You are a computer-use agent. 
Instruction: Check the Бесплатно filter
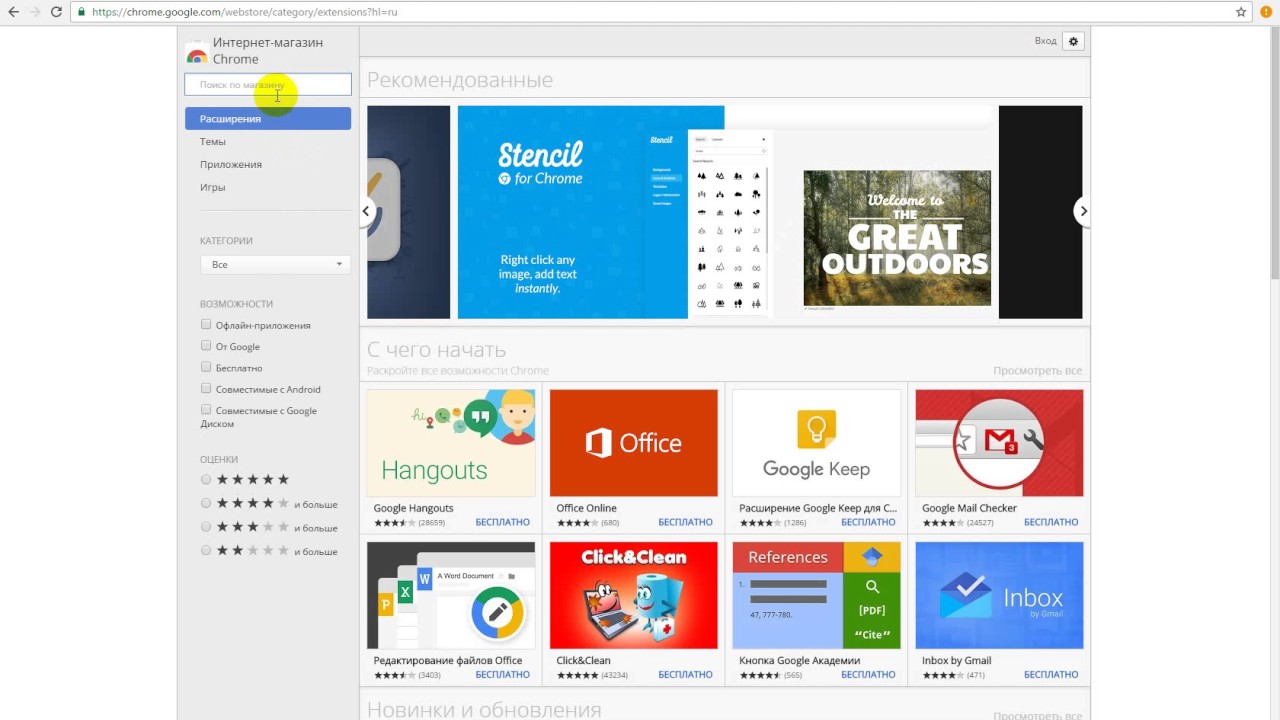206,367
